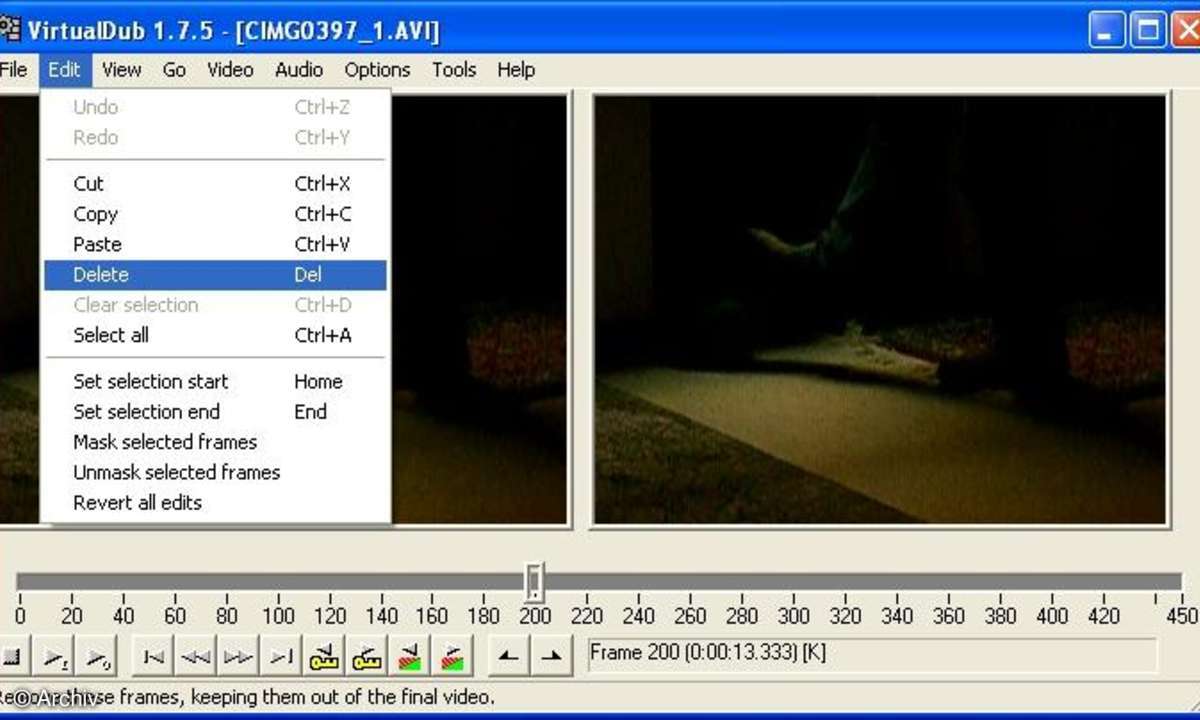Viewport: 1200px width, 720px height.
Task: Choose Set selection end
Action: (215, 411)
